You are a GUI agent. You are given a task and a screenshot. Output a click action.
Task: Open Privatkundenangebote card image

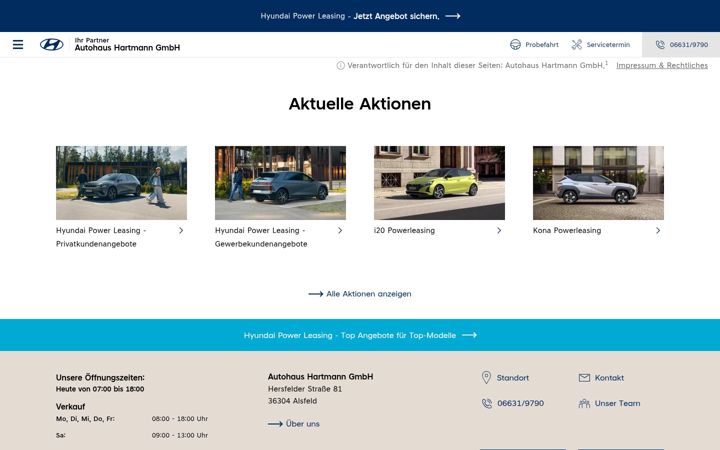(121, 183)
